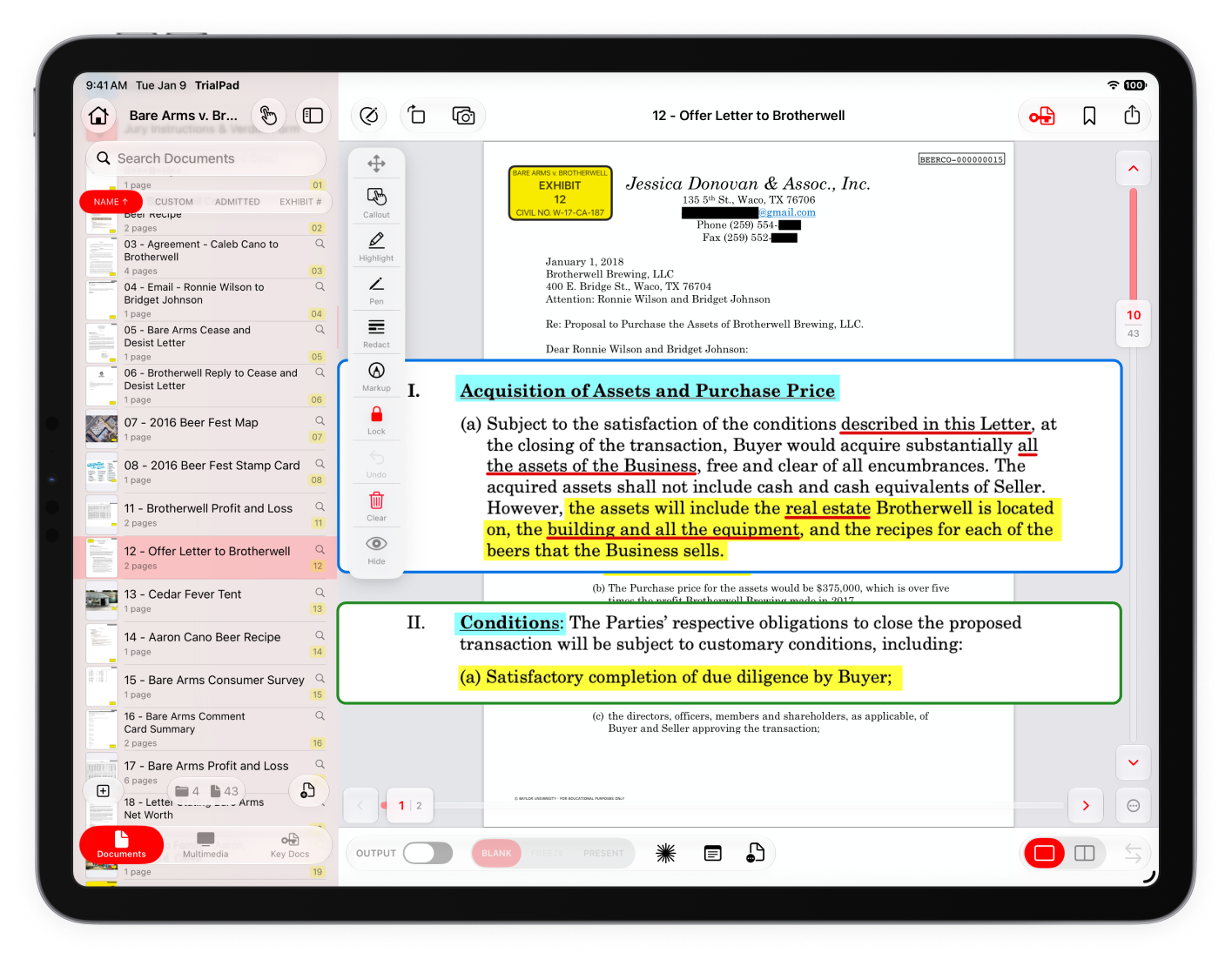Open the annotation tools pencil icon

369,116
